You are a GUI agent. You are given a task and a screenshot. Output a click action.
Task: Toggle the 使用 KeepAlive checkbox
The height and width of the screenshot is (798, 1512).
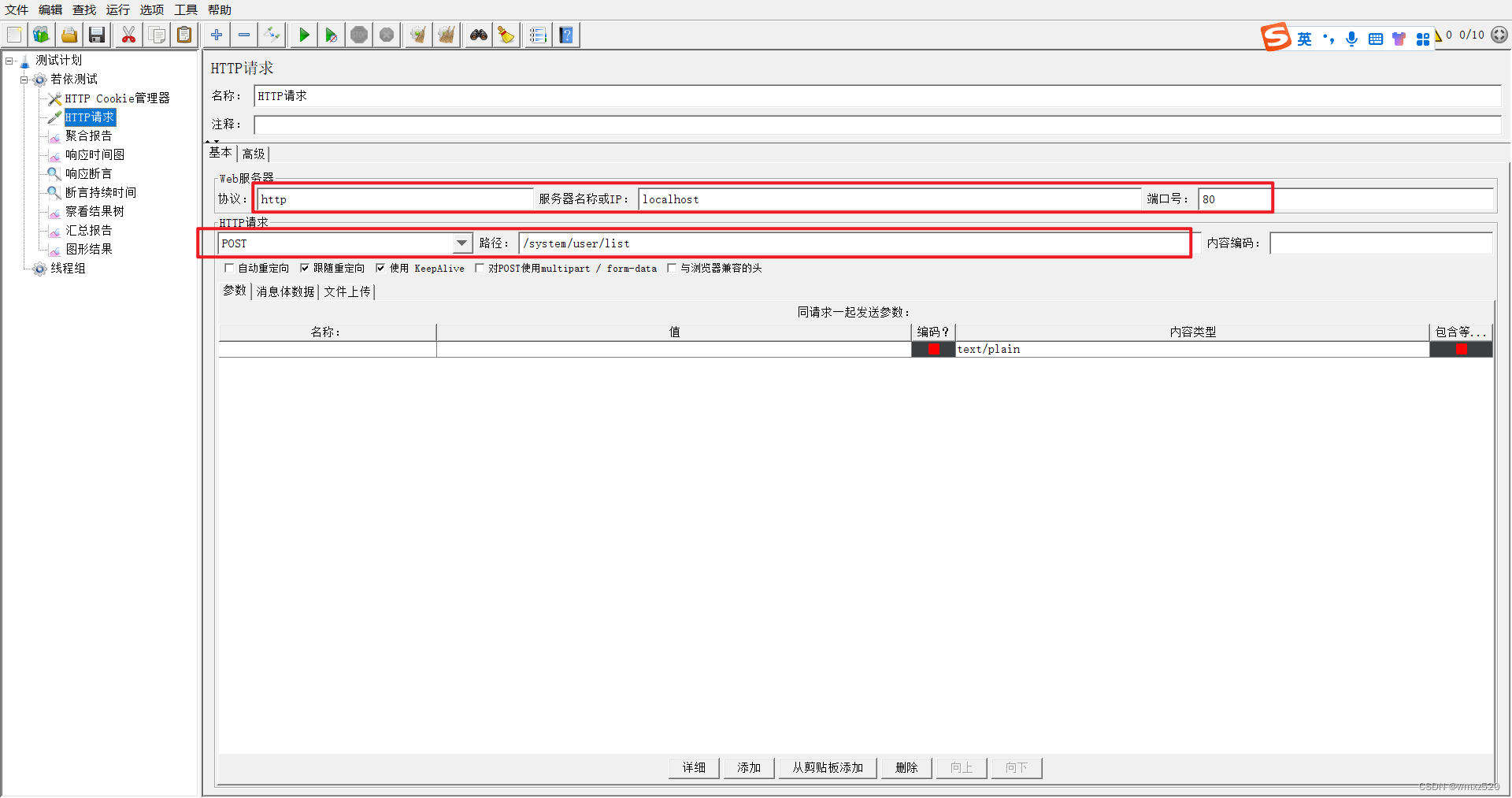380,268
